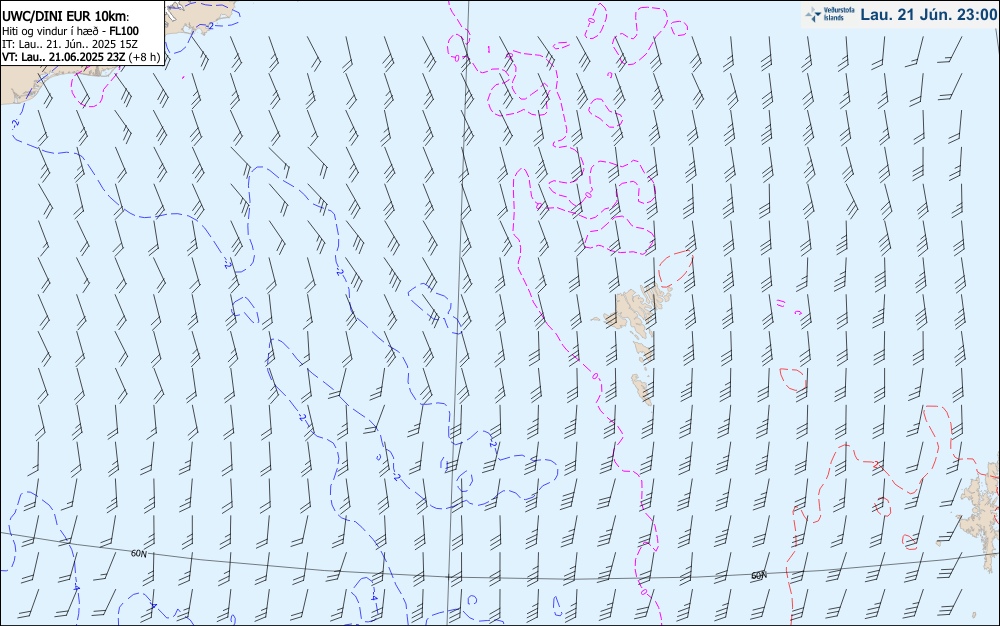Click the Veðurstofa Íslands logo
This screenshot has height=626, width=1000.
click(x=830, y=14)
